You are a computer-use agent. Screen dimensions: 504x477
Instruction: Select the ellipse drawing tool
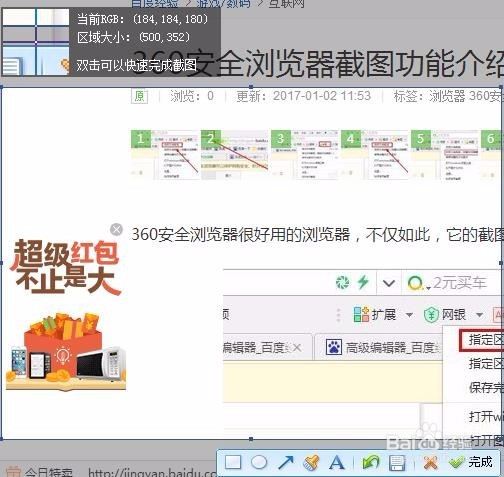click(259, 462)
